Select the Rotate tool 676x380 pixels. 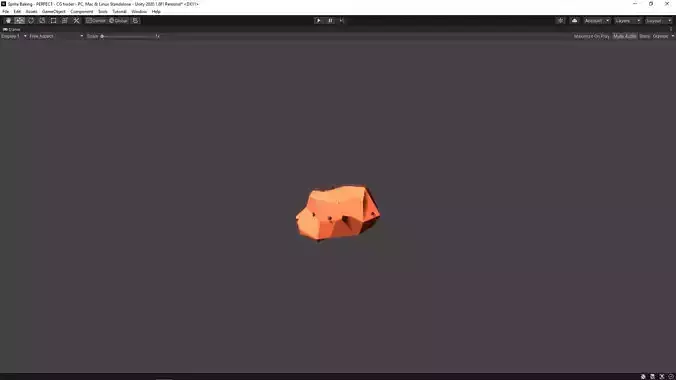31,21
